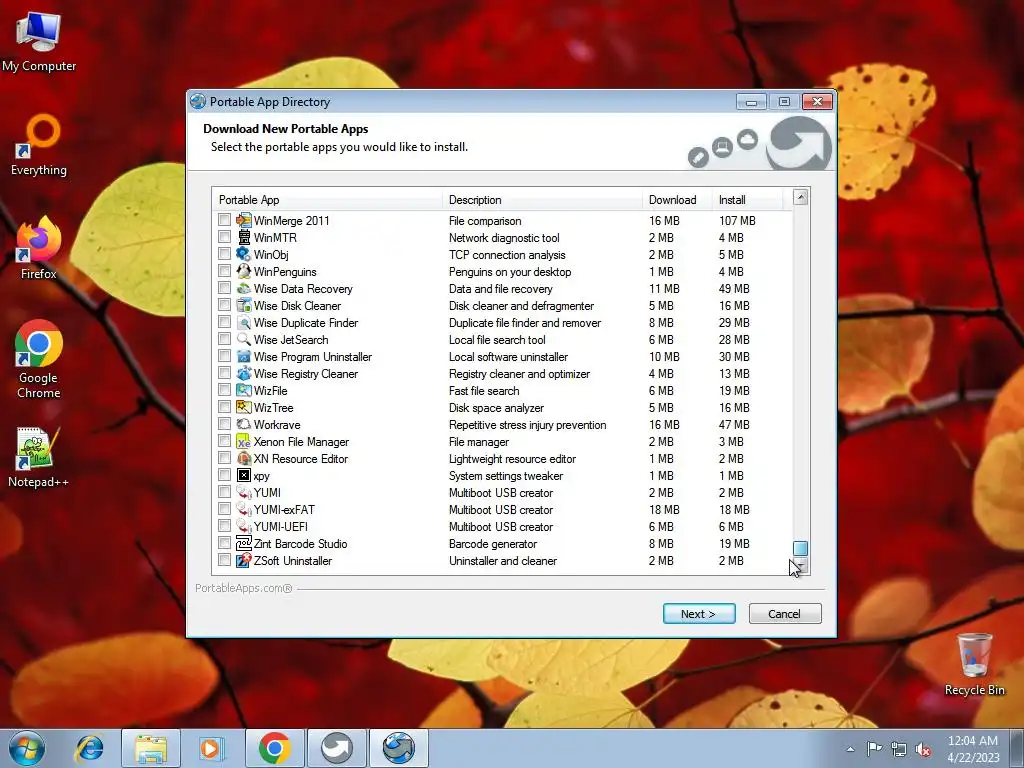
Task: Click the Xenon File Manager icon
Action: [244, 441]
